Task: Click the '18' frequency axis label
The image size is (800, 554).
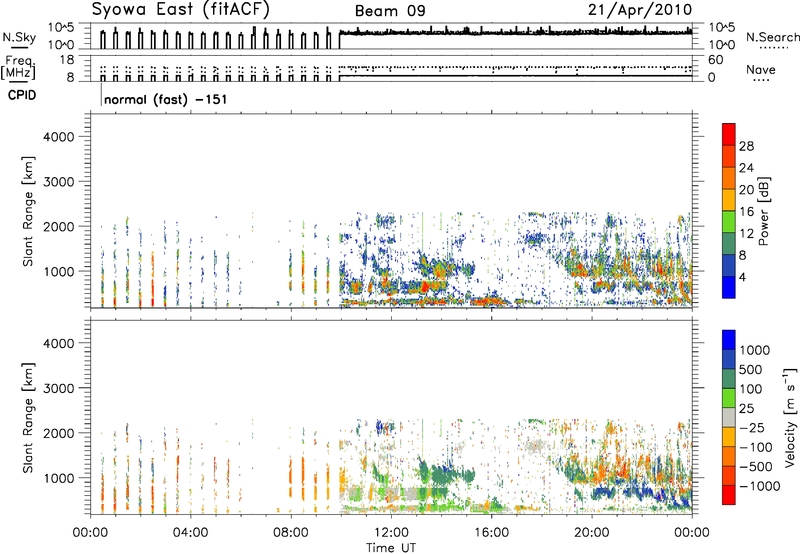Action: [67, 60]
